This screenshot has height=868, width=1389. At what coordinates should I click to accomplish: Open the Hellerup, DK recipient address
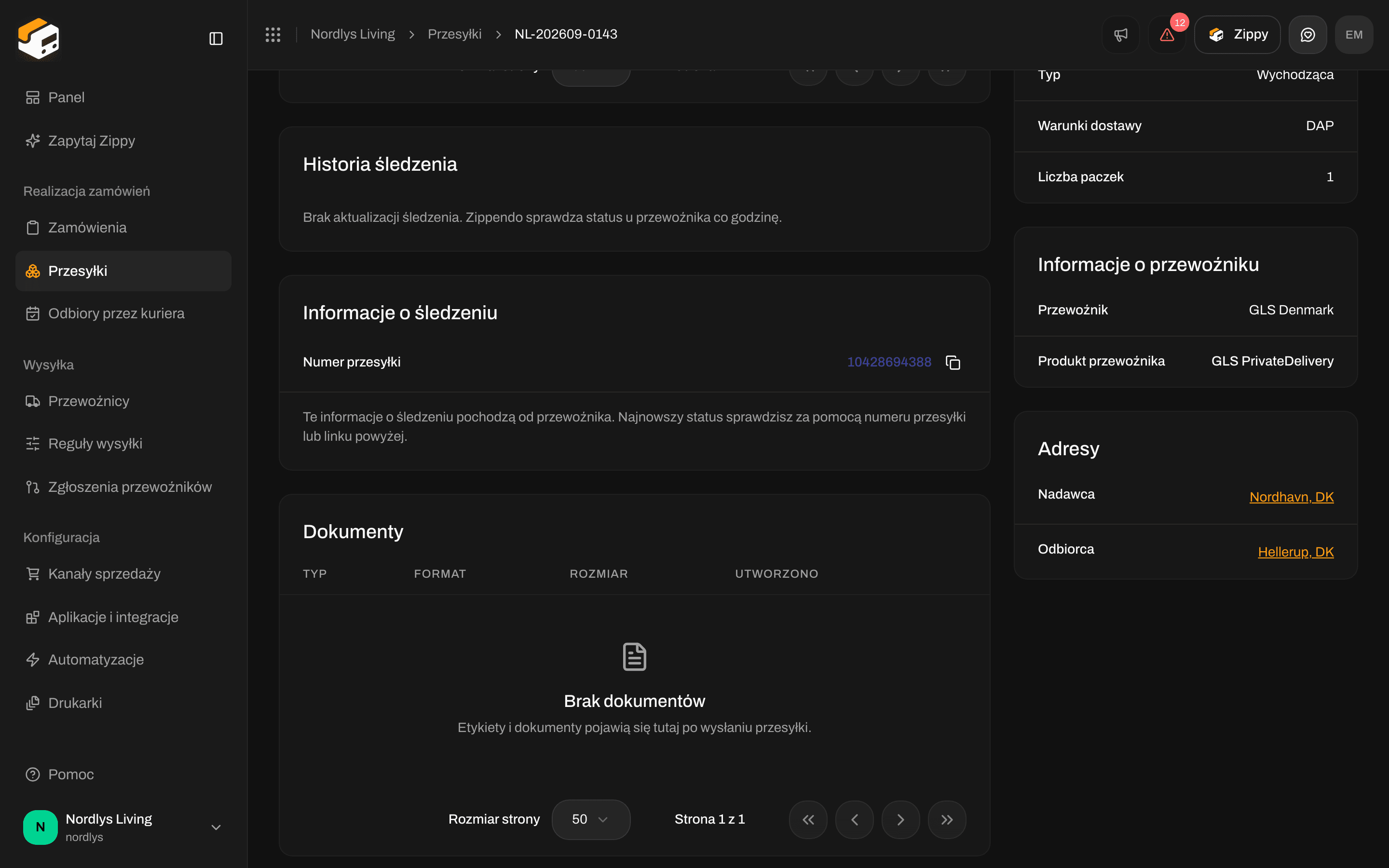click(1295, 552)
